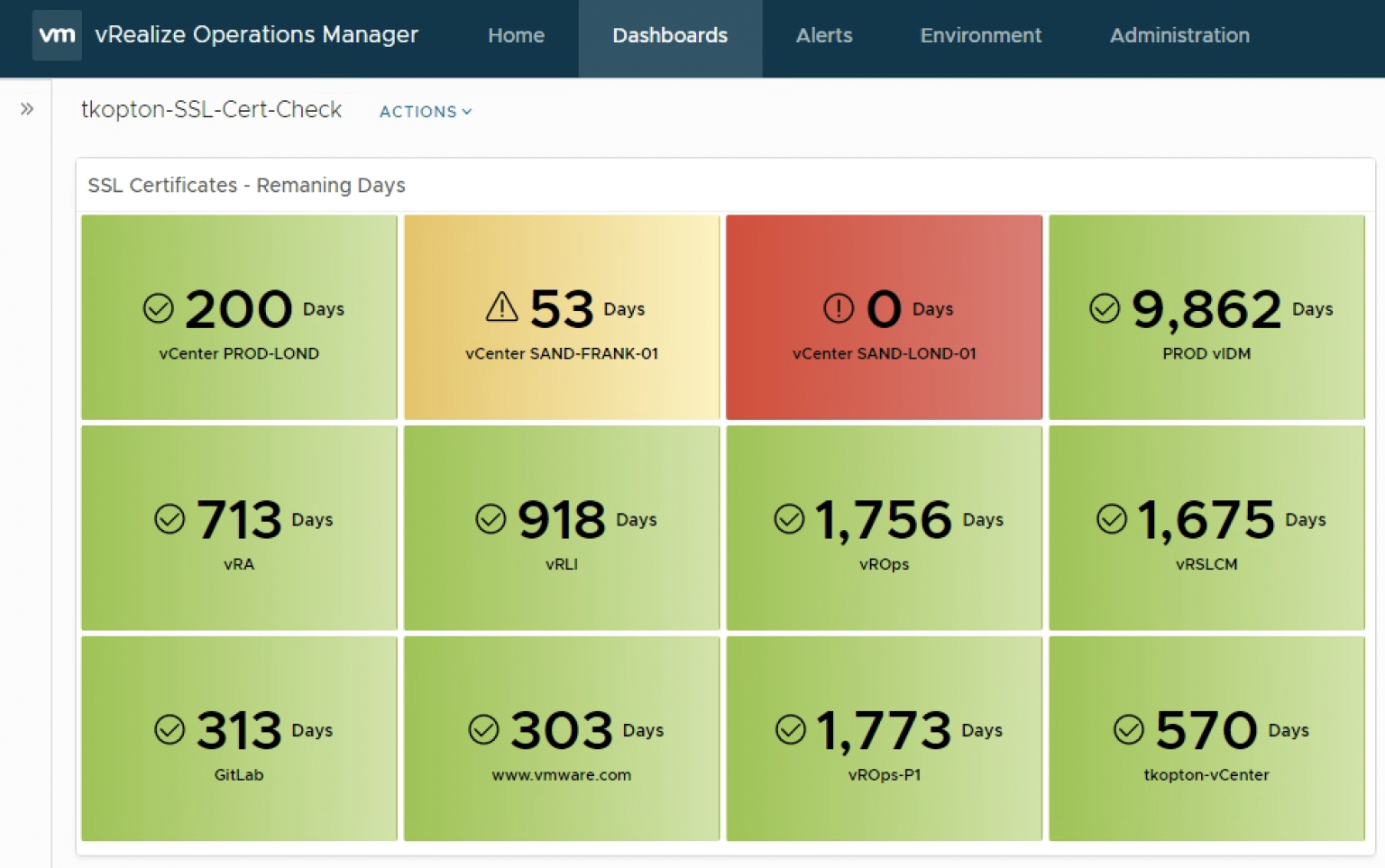This screenshot has height=868, width=1385.
Task: Click the vRA label
Action: tap(239, 564)
